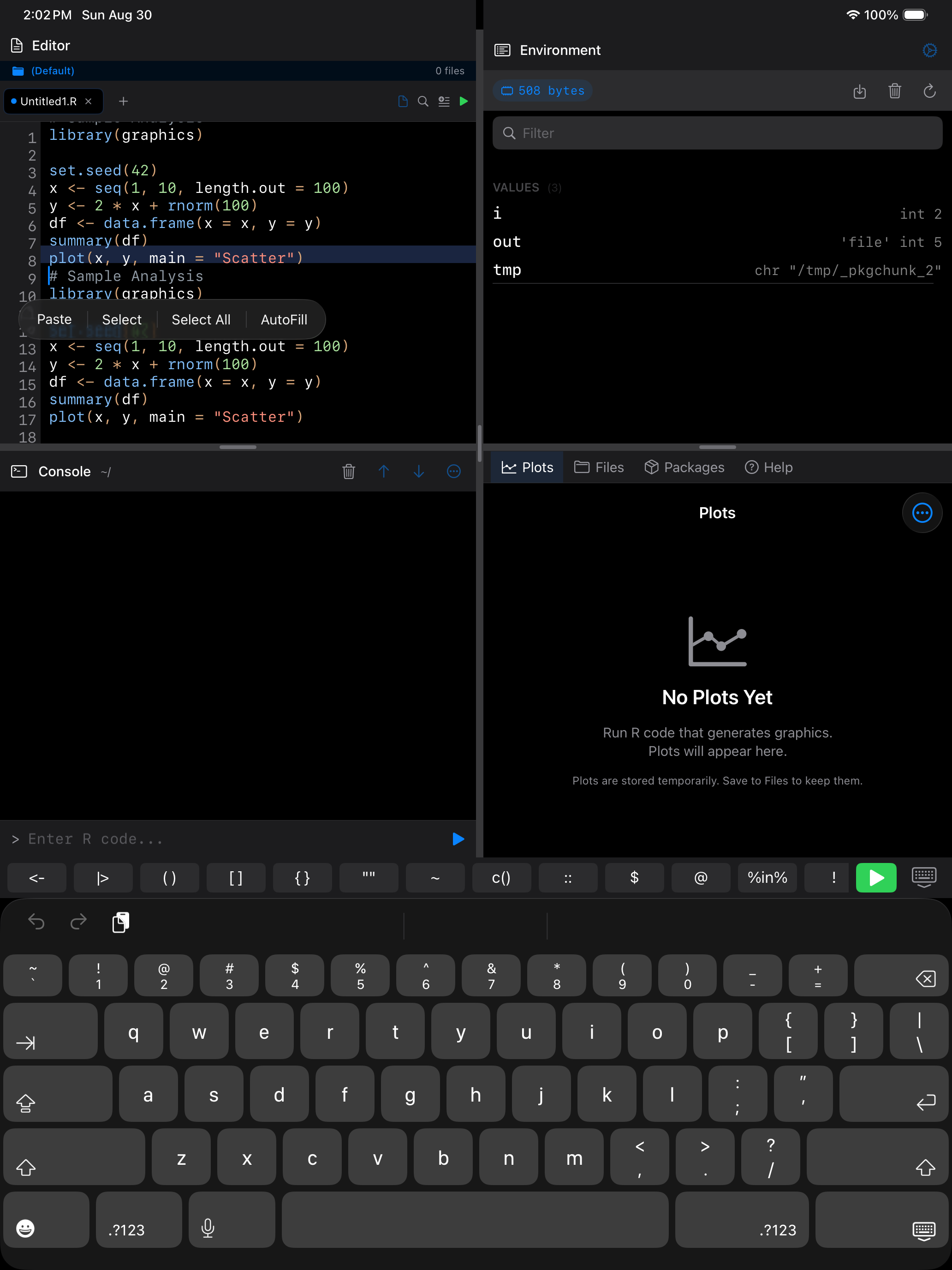Refresh the environment values

pos(929,91)
